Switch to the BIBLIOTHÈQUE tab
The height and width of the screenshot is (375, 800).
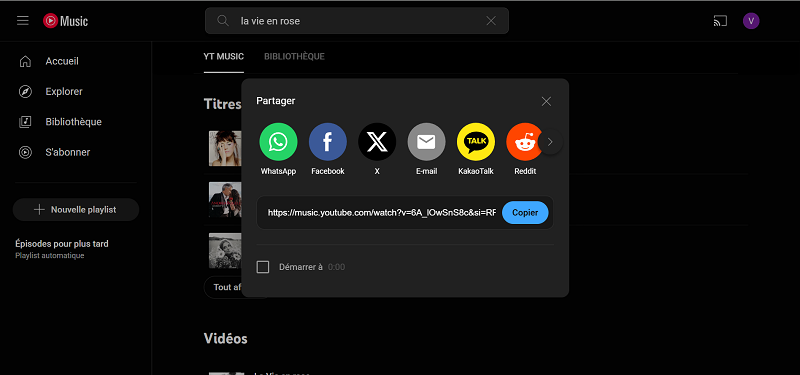click(x=294, y=57)
